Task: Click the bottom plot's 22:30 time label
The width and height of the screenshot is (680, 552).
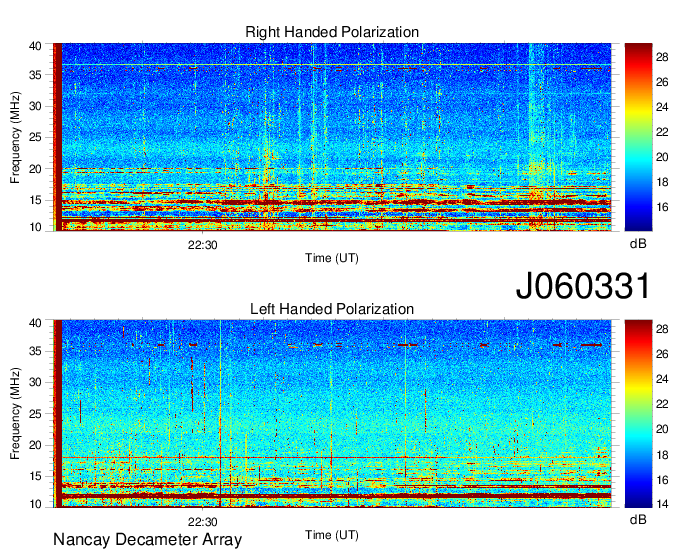Action: [203, 522]
